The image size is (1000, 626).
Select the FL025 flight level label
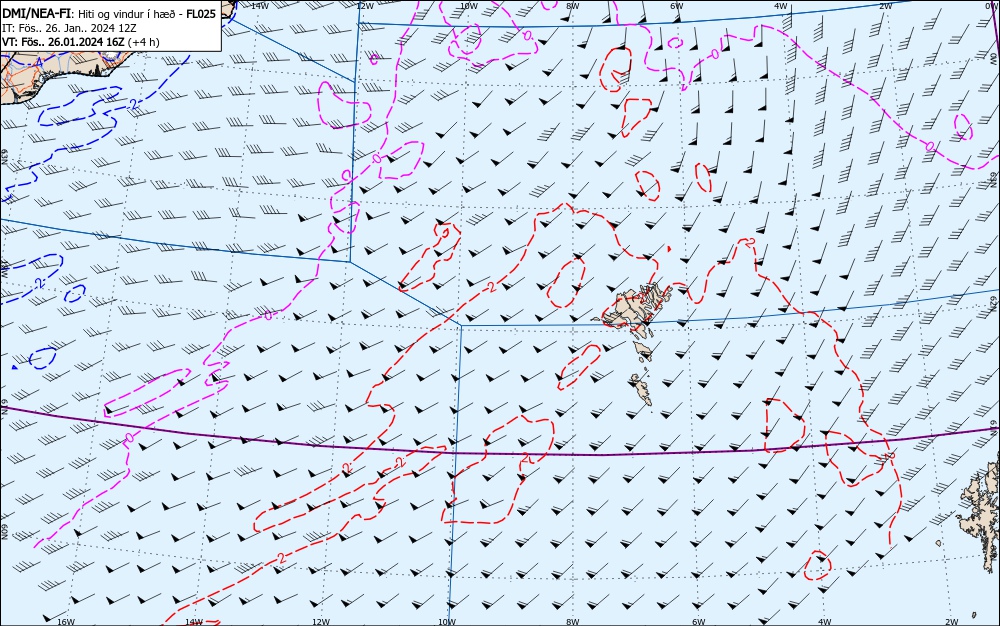click(201, 14)
